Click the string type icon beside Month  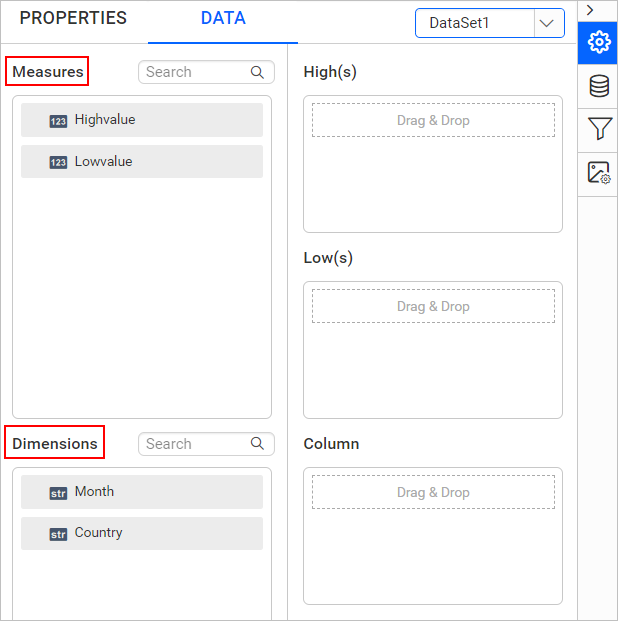(58, 493)
